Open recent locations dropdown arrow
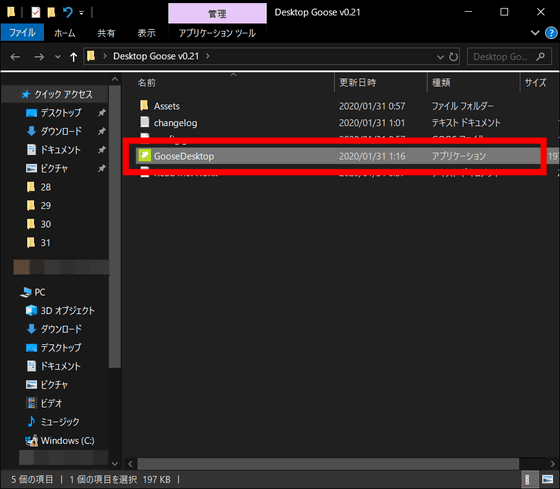This screenshot has height=489, width=560. [58, 57]
